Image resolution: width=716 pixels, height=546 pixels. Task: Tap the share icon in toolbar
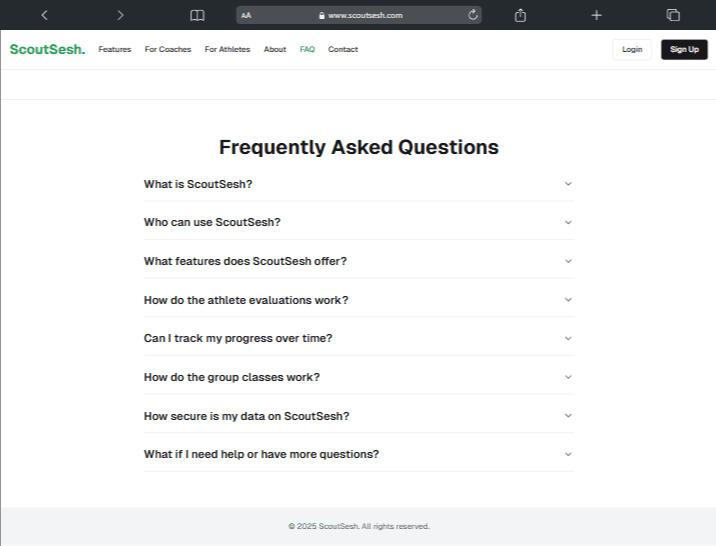tap(520, 15)
